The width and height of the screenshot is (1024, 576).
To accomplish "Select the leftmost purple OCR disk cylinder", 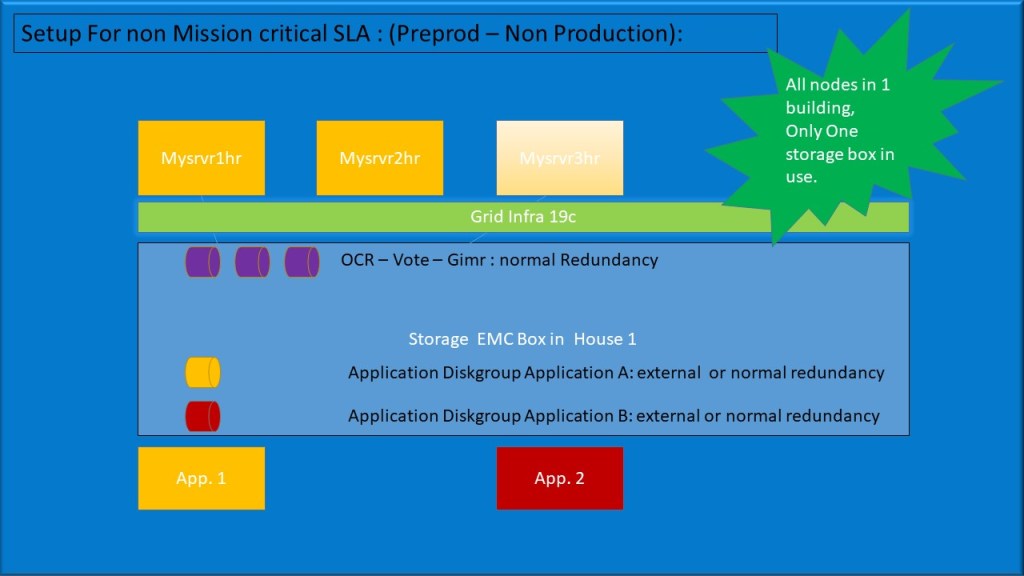I will coord(202,262).
